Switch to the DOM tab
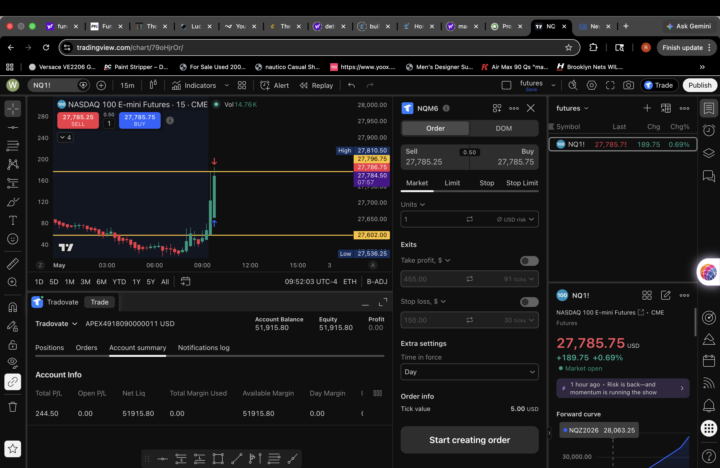 pyautogui.click(x=504, y=129)
